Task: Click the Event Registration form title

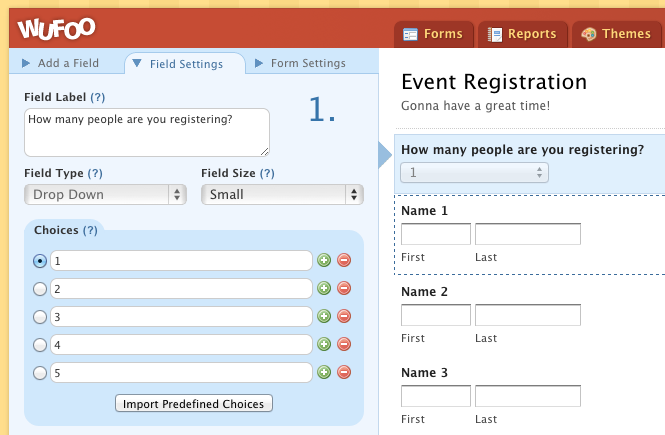Action: pos(494,82)
